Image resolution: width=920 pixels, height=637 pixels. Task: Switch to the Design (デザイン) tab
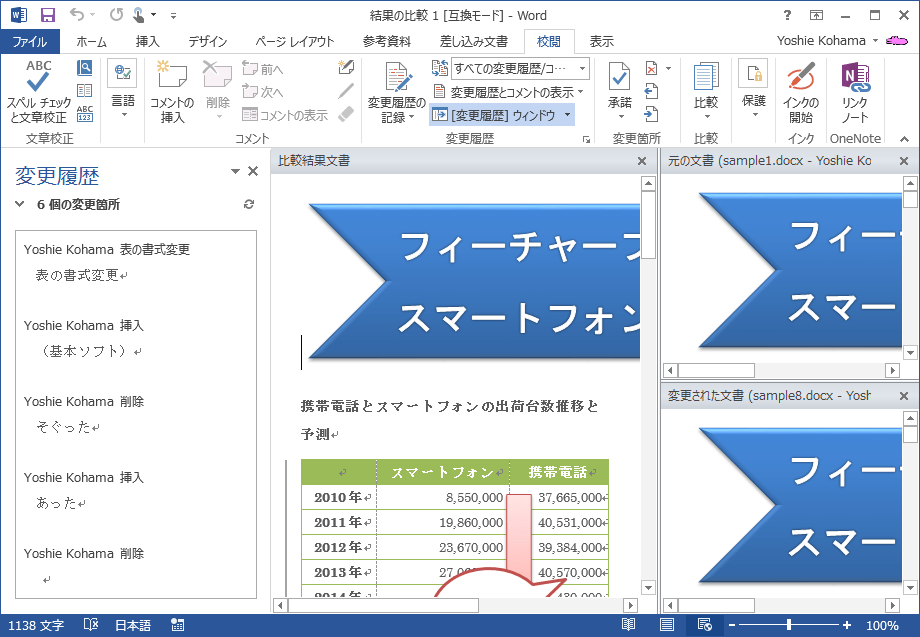208,42
